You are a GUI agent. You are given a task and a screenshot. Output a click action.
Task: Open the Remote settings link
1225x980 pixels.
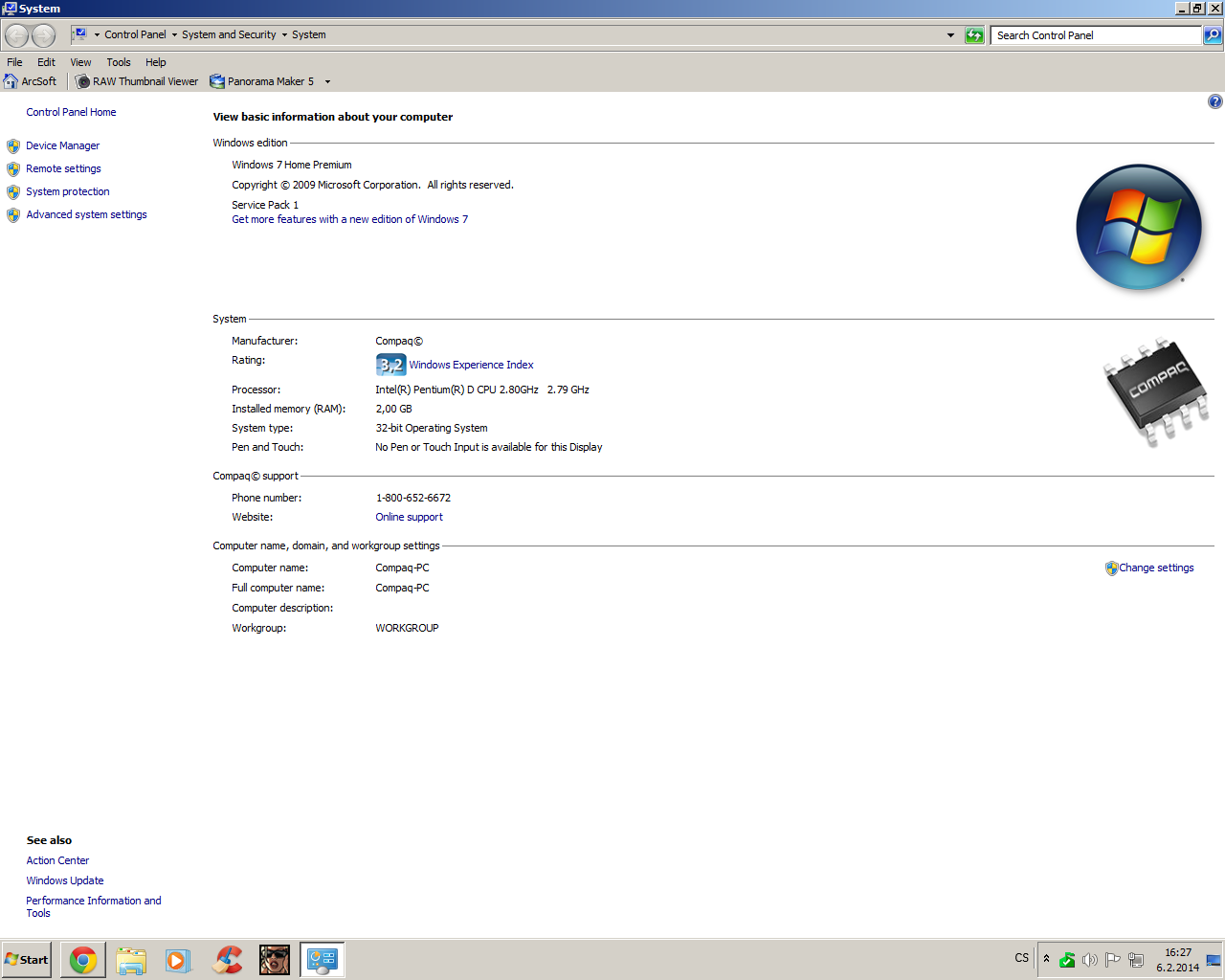pos(63,168)
